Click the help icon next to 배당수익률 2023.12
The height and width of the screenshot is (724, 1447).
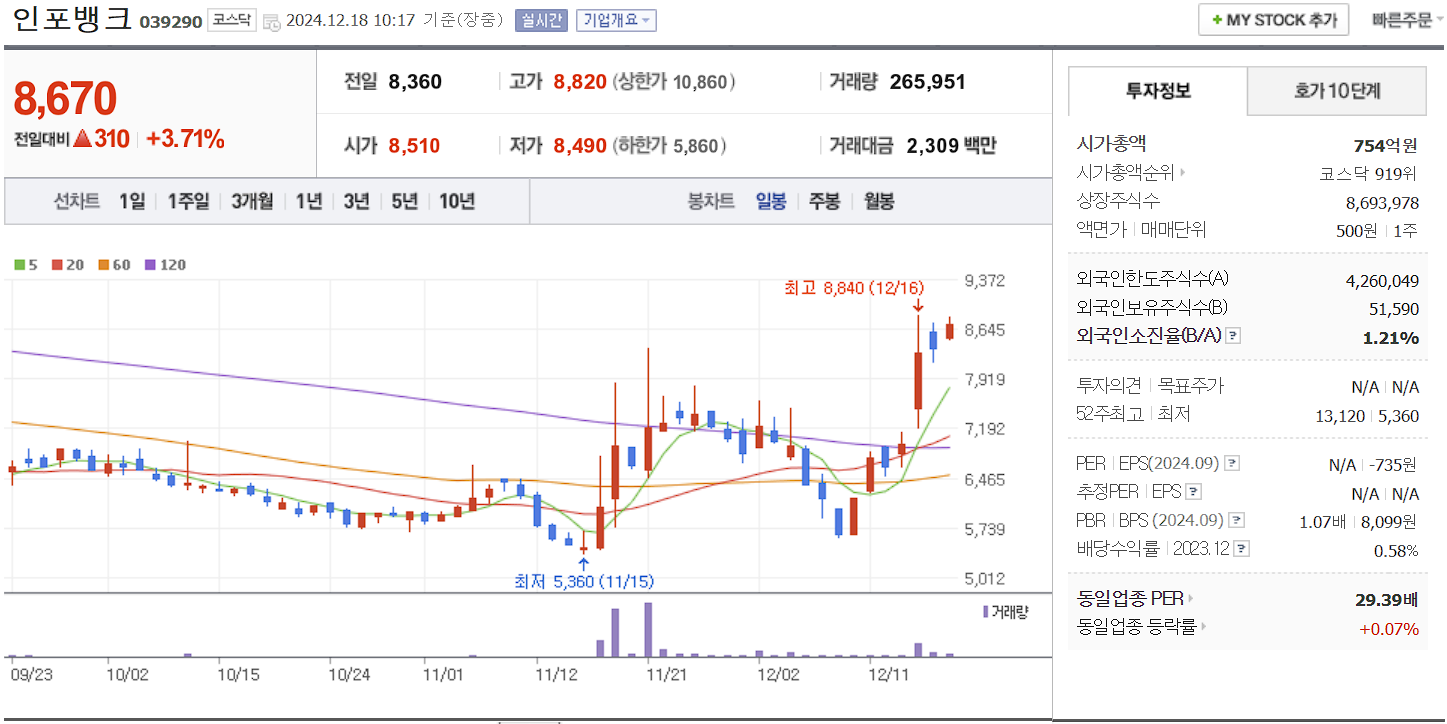click(1241, 549)
